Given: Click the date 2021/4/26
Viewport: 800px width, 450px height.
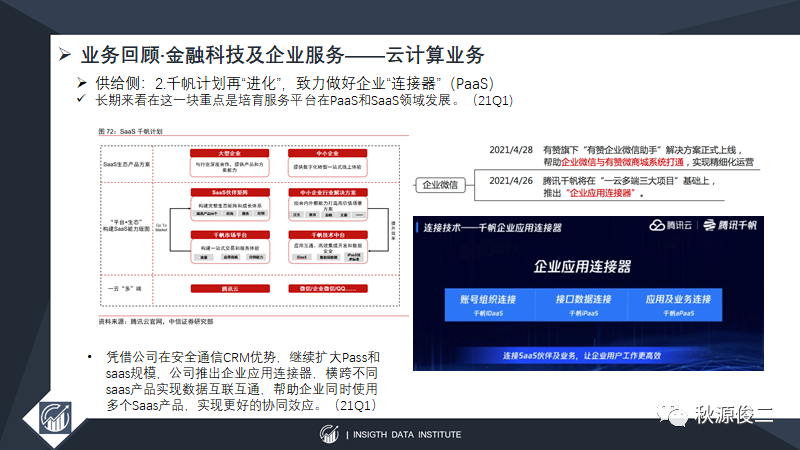Looking at the screenshot, I should tap(511, 181).
